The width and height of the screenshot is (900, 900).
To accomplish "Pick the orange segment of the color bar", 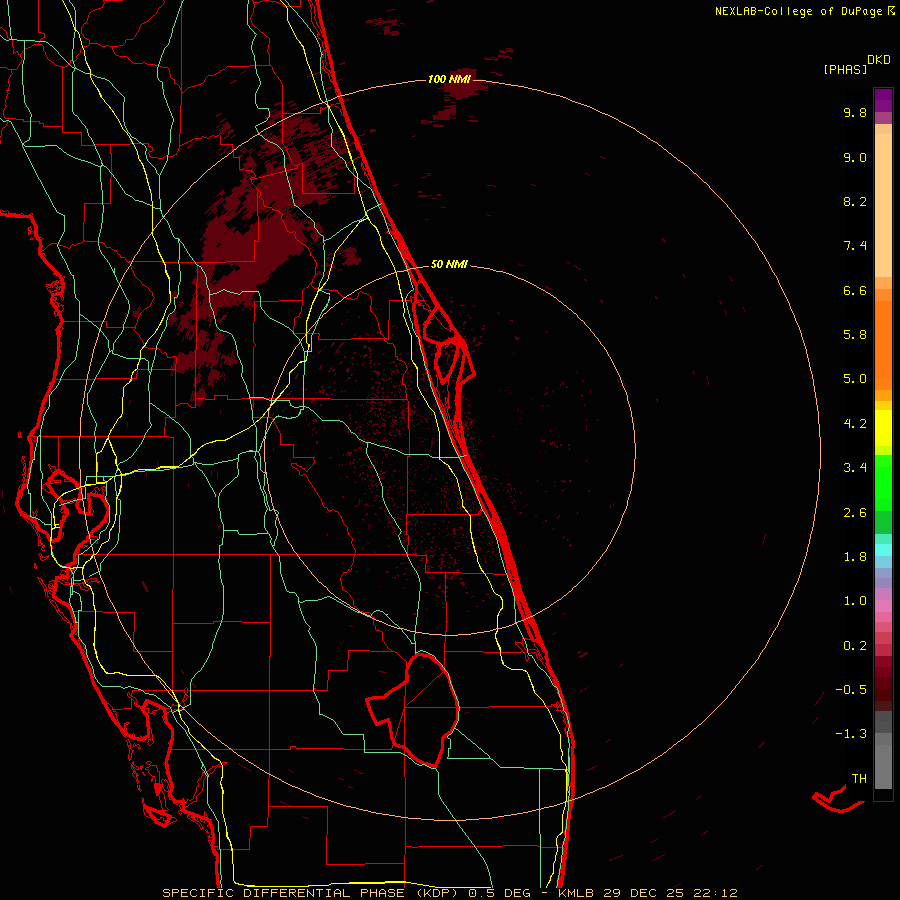I will pyautogui.click(x=883, y=346).
